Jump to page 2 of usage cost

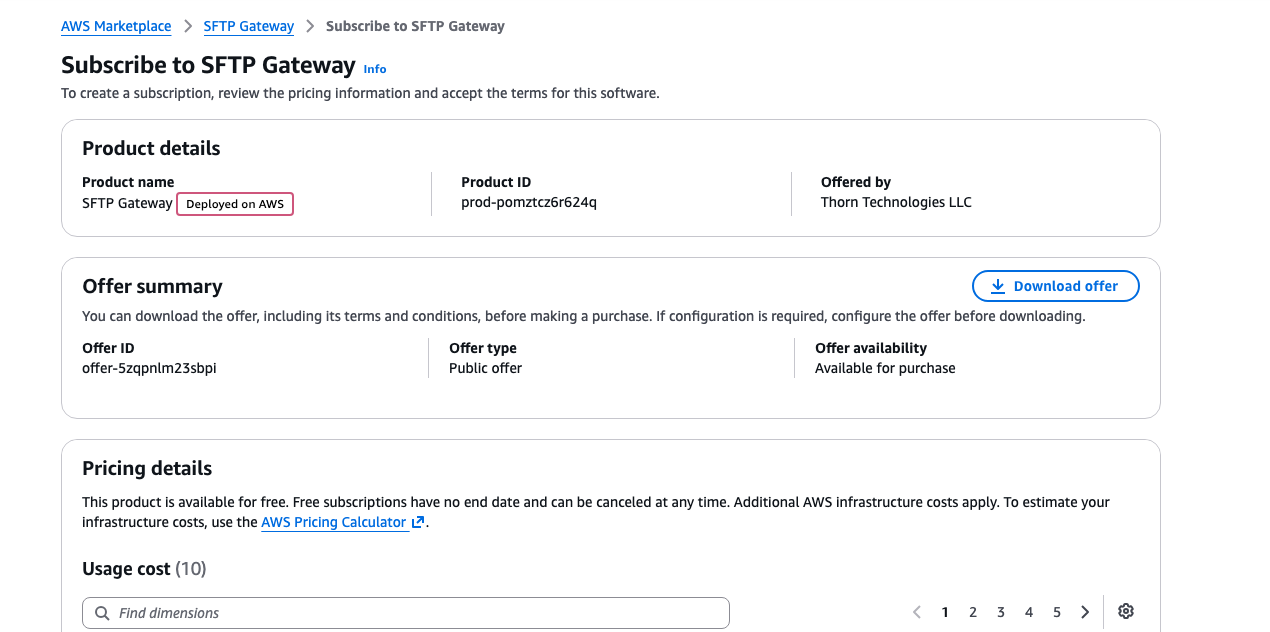[x=973, y=612]
